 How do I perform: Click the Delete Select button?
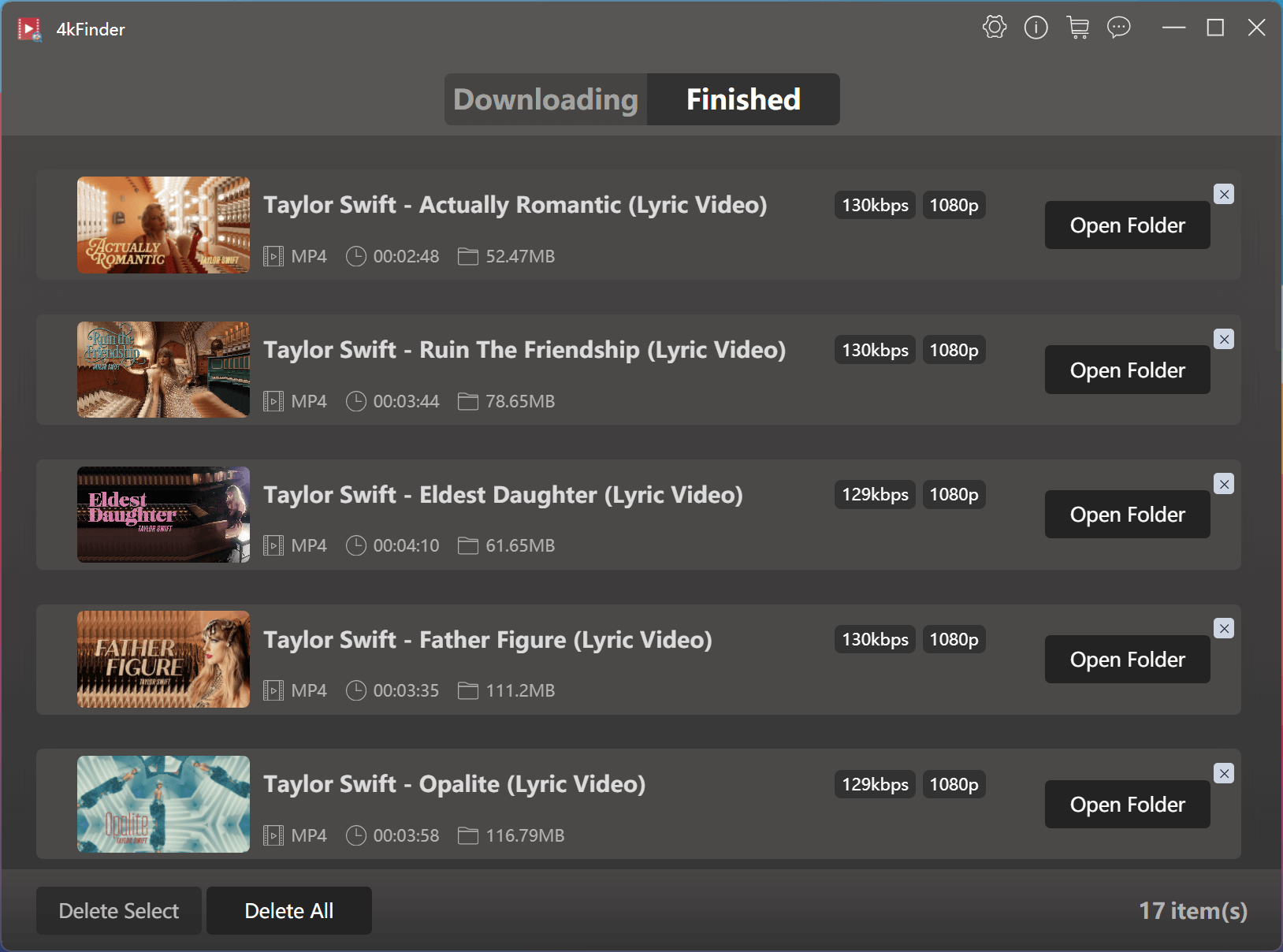coord(119,911)
